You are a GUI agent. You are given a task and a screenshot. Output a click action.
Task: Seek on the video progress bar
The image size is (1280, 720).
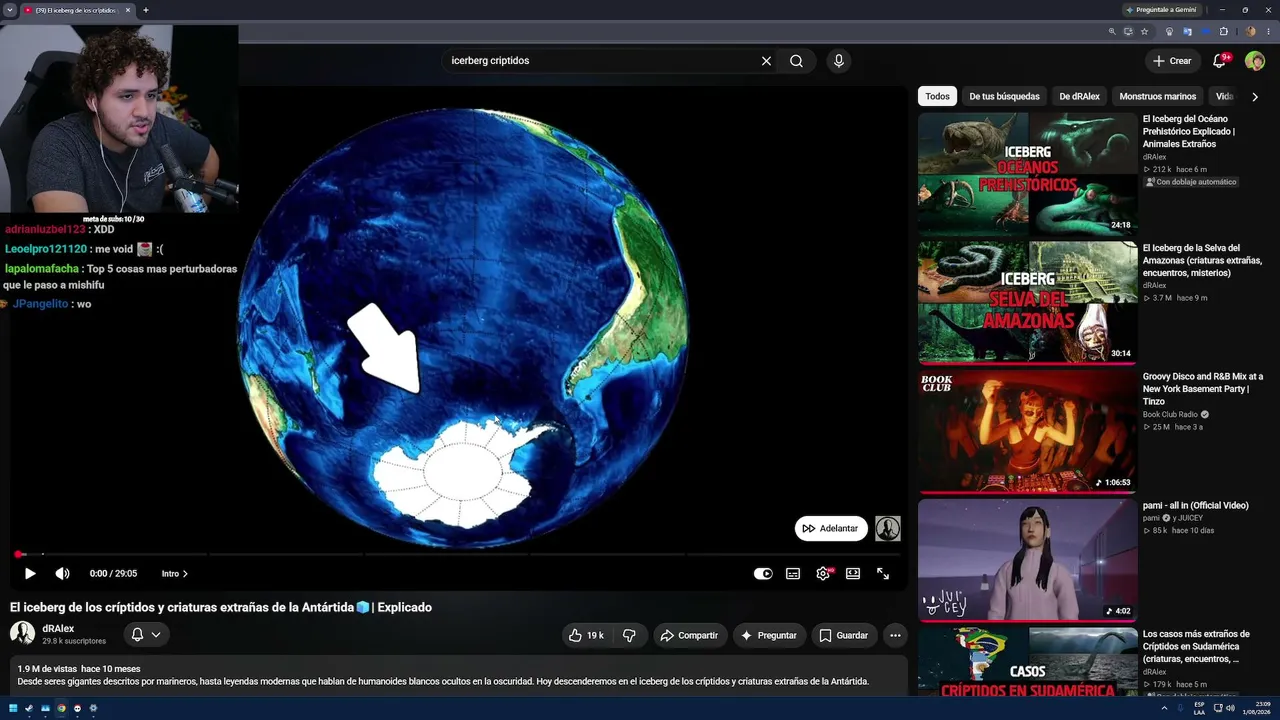(x=460, y=554)
